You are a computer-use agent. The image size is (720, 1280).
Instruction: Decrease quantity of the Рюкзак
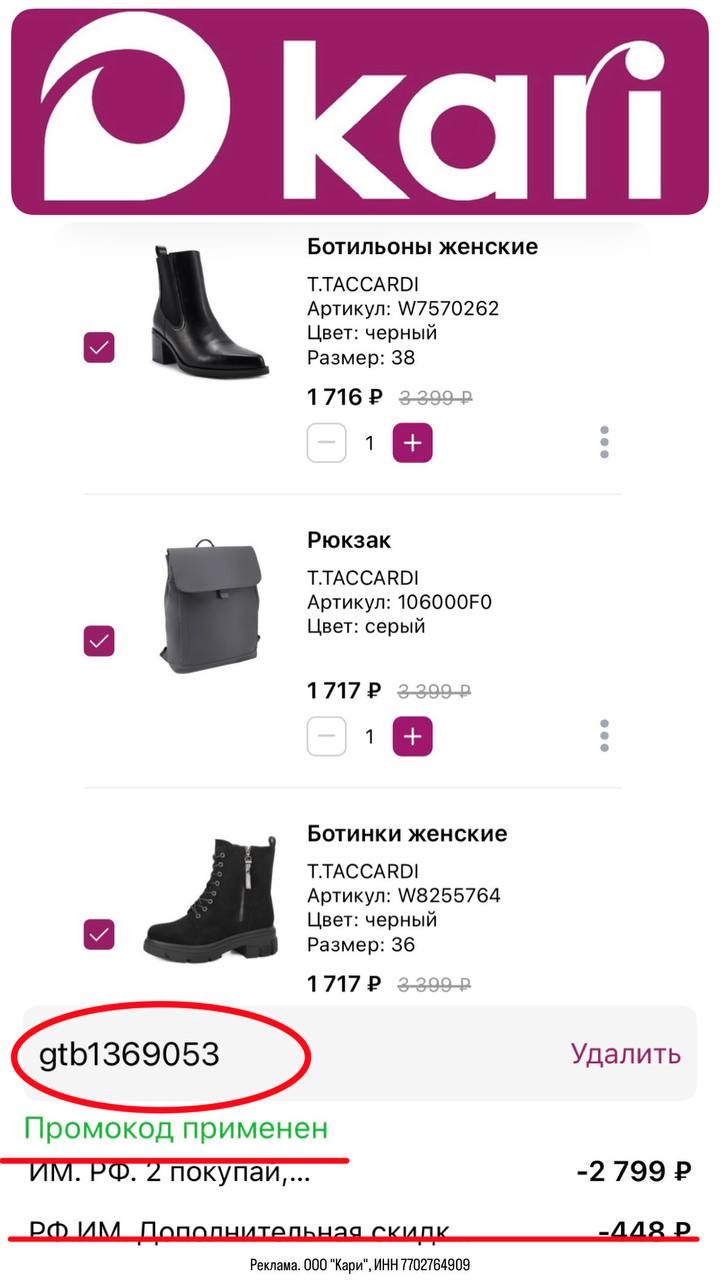[x=326, y=737]
